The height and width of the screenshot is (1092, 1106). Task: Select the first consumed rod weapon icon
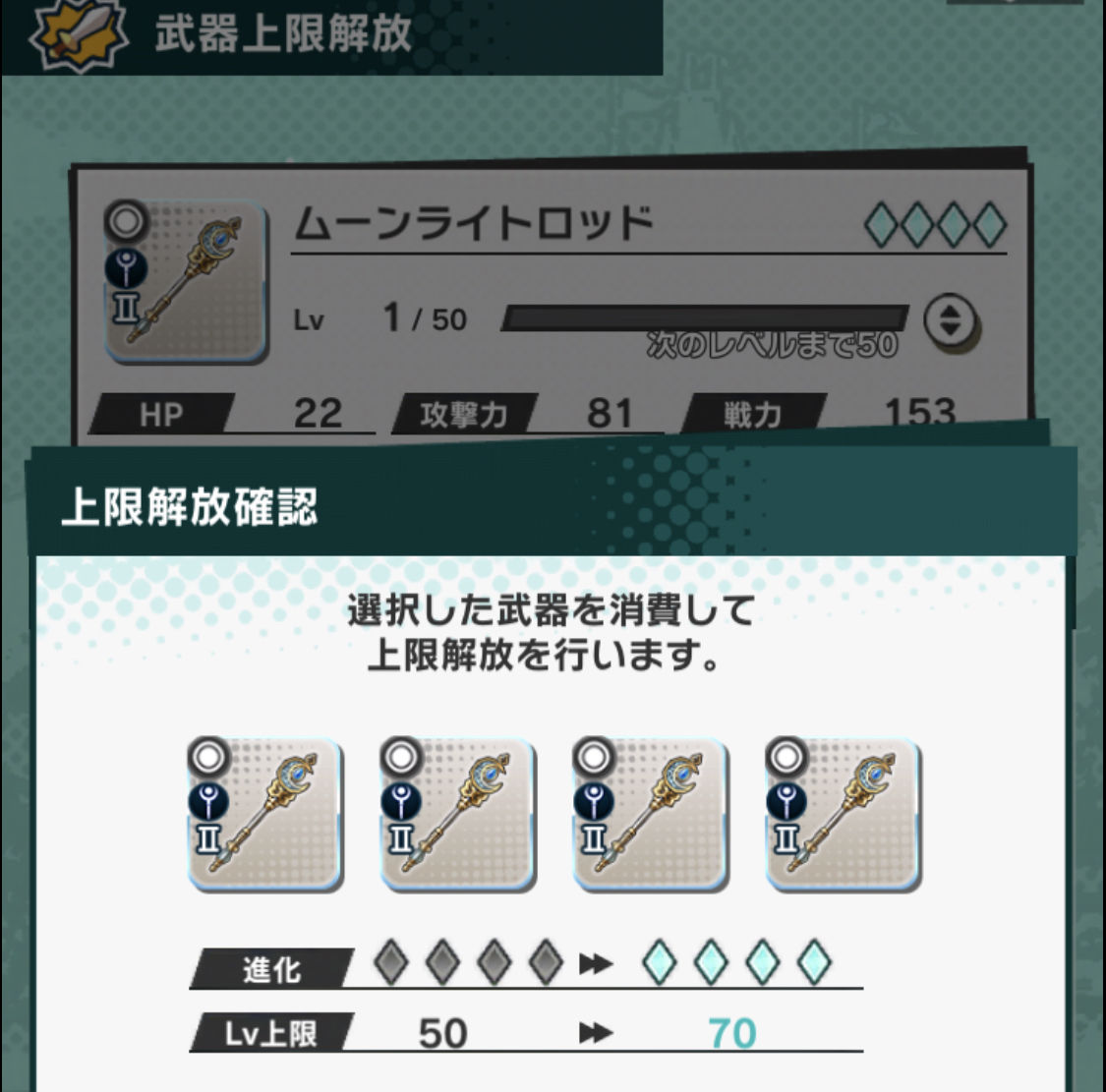coord(265,815)
